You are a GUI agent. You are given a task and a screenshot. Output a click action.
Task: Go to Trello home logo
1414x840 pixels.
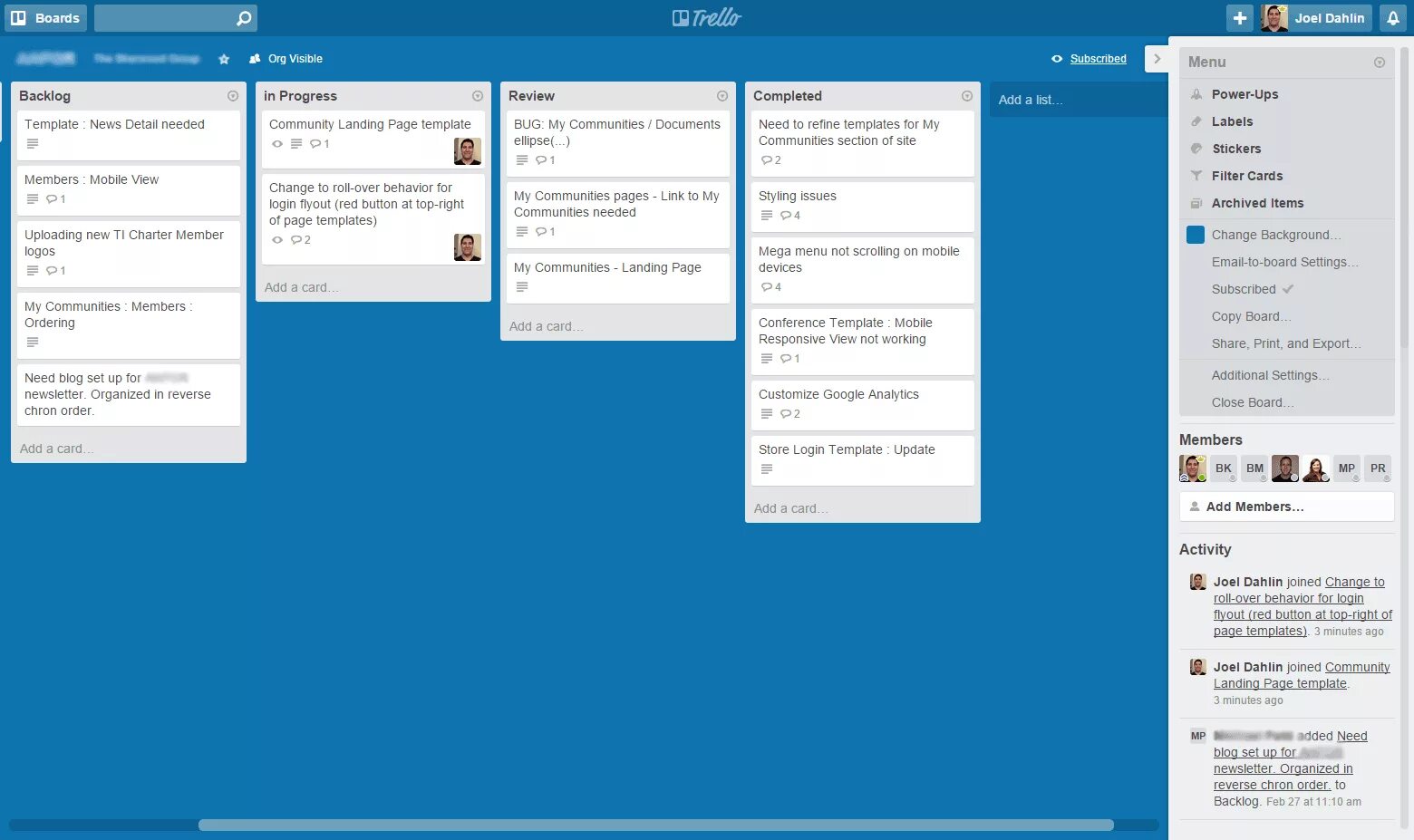[707, 18]
